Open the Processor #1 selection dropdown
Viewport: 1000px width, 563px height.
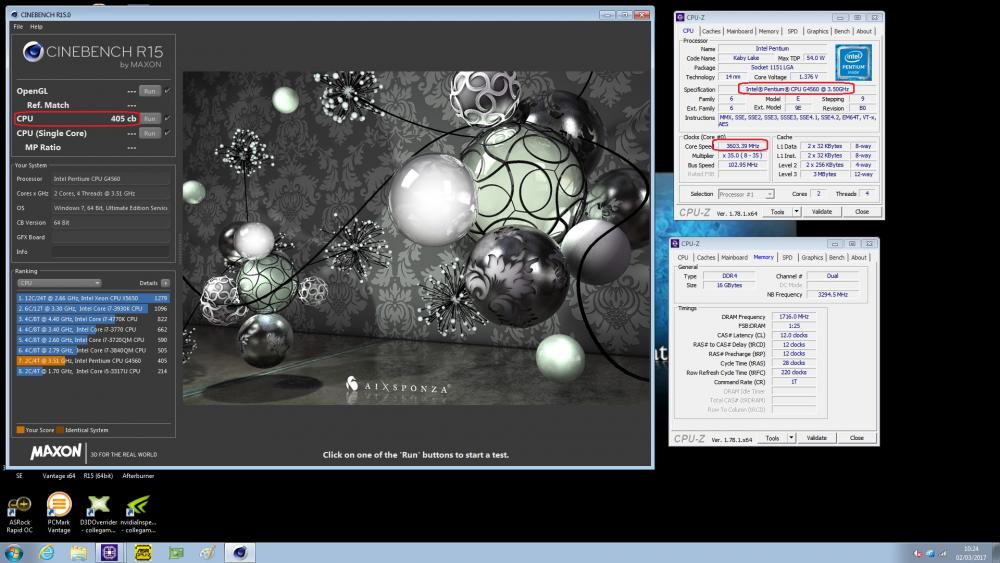[746, 194]
